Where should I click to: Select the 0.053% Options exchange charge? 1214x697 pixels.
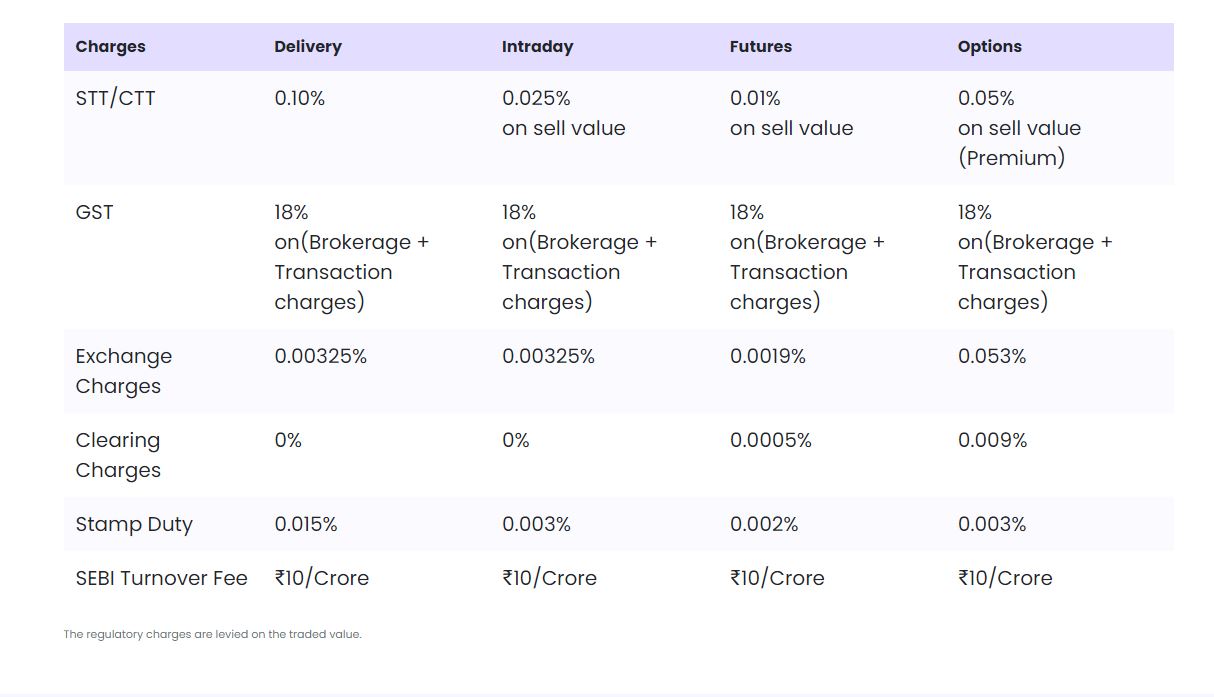(x=991, y=357)
